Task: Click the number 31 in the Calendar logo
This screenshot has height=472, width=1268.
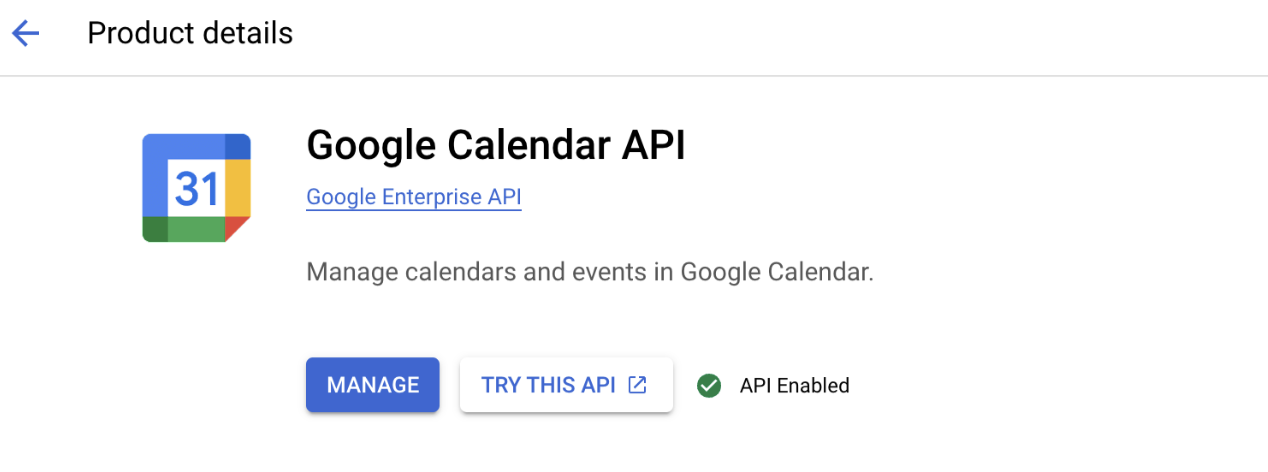Action: coord(196,187)
